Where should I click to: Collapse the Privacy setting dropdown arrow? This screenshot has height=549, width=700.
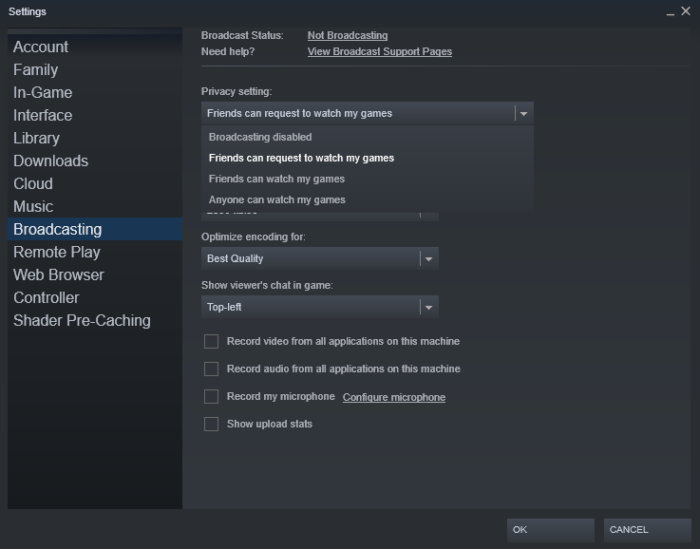pyautogui.click(x=524, y=113)
